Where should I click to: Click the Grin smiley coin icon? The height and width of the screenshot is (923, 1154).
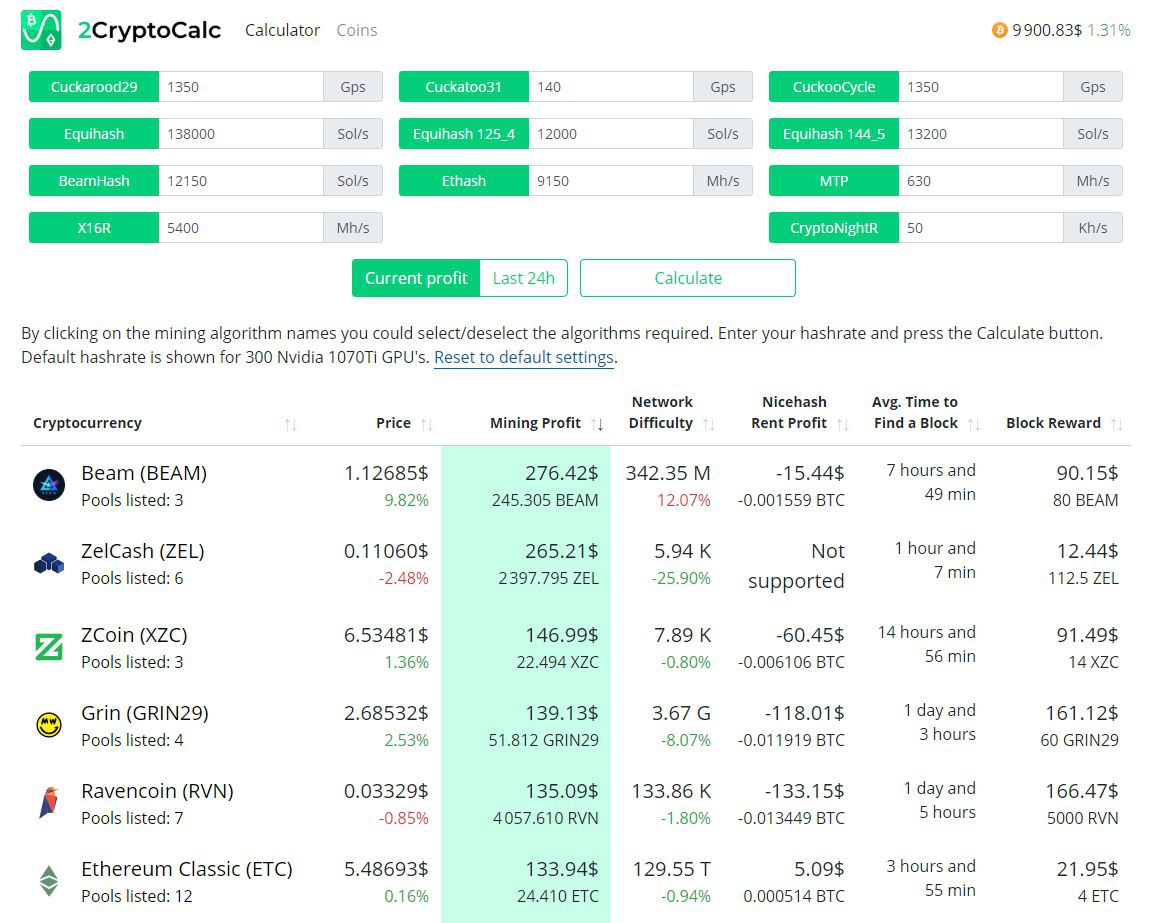[48, 725]
